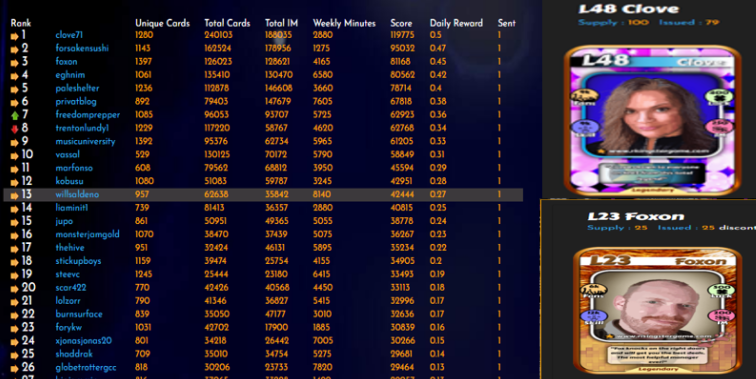Open player profile privatblog

(x=76, y=101)
